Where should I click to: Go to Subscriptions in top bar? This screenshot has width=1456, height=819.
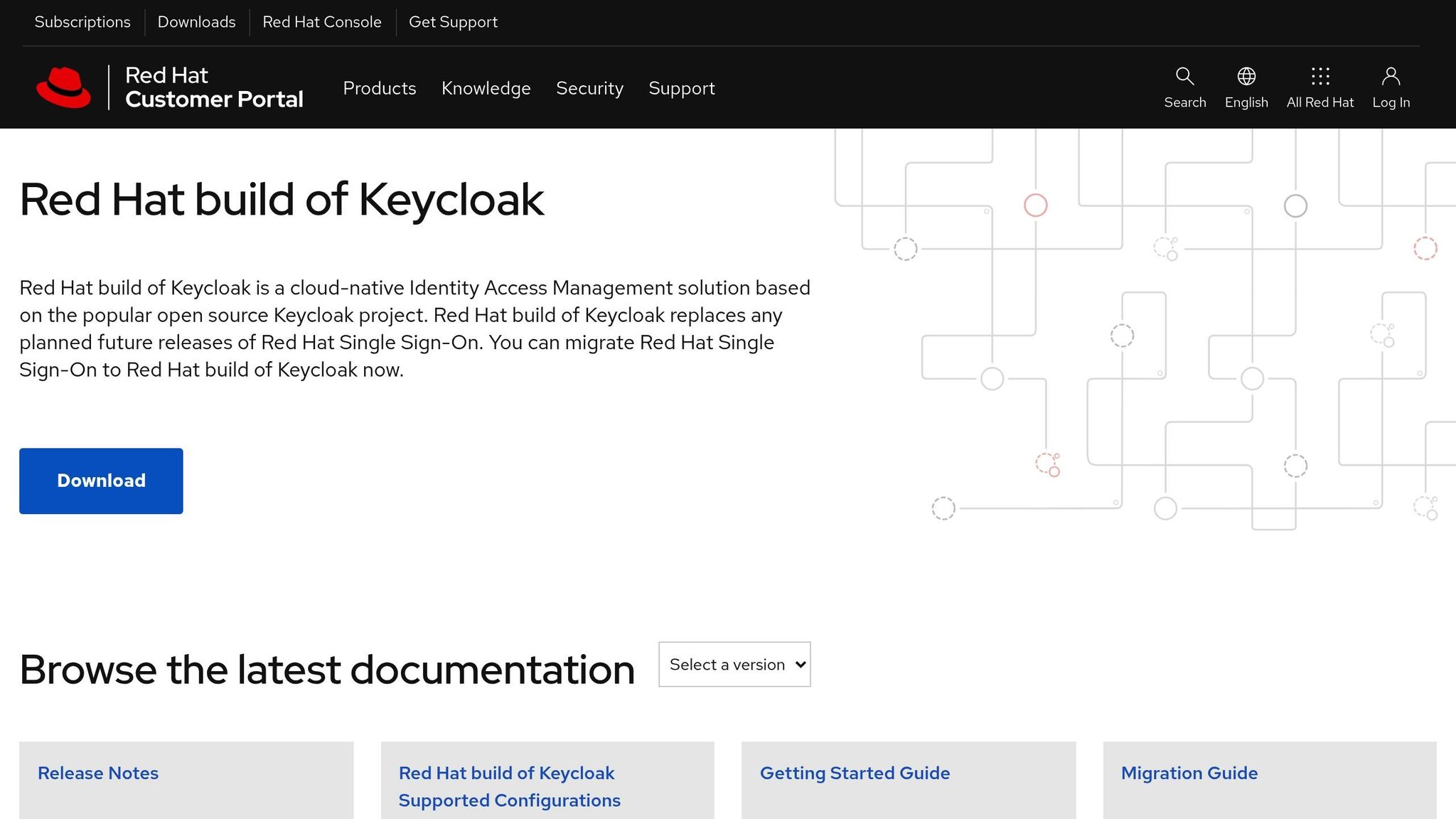[82, 22]
